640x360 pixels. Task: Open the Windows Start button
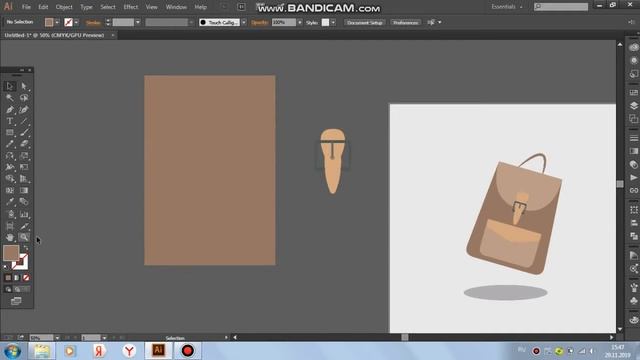(x=12, y=351)
